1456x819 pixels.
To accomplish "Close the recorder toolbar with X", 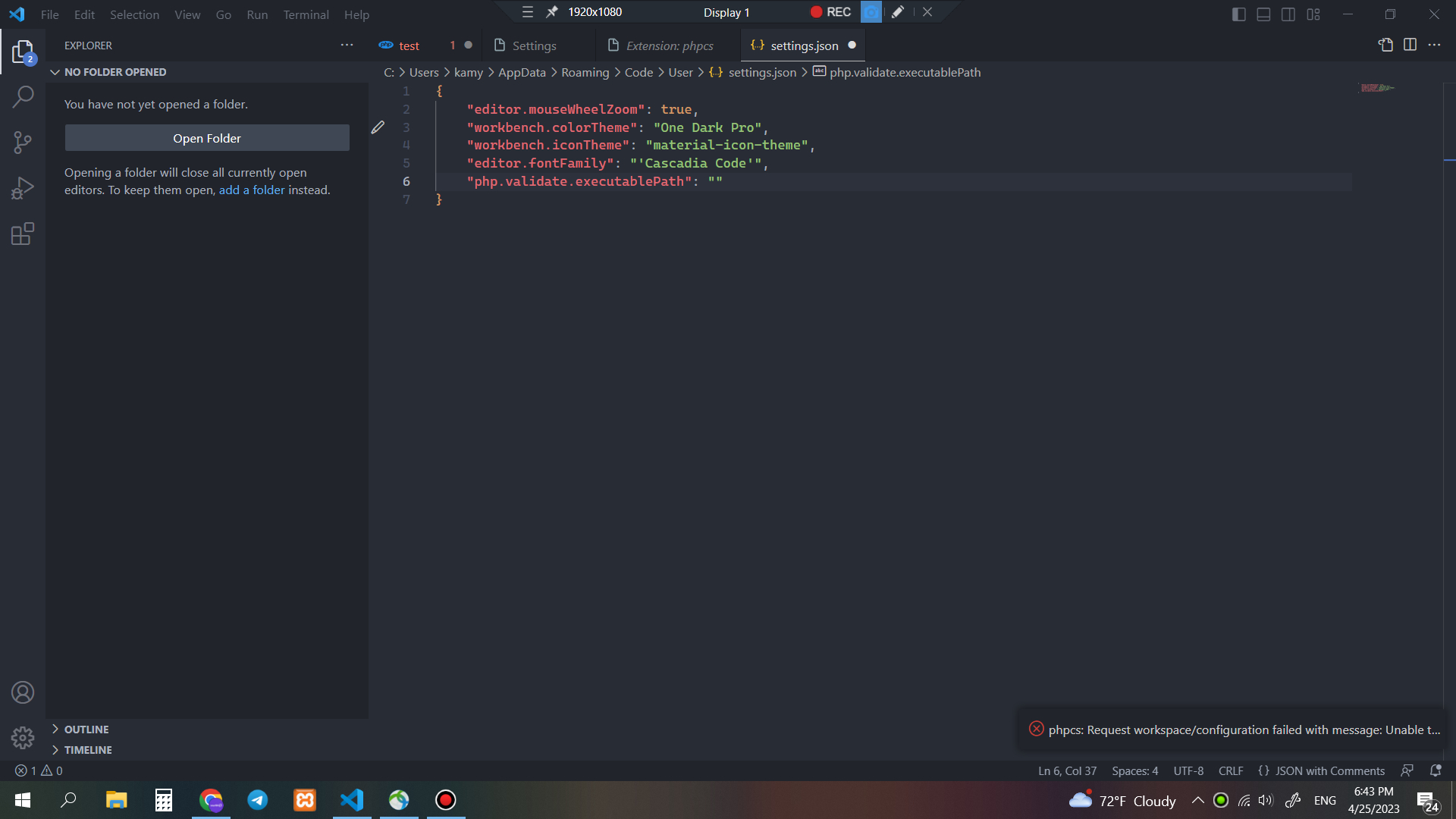I will [x=927, y=12].
